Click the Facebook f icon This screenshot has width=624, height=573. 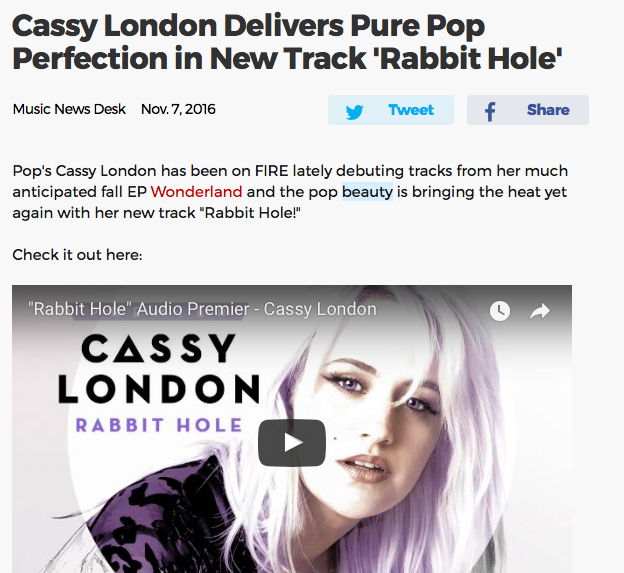pos(490,111)
